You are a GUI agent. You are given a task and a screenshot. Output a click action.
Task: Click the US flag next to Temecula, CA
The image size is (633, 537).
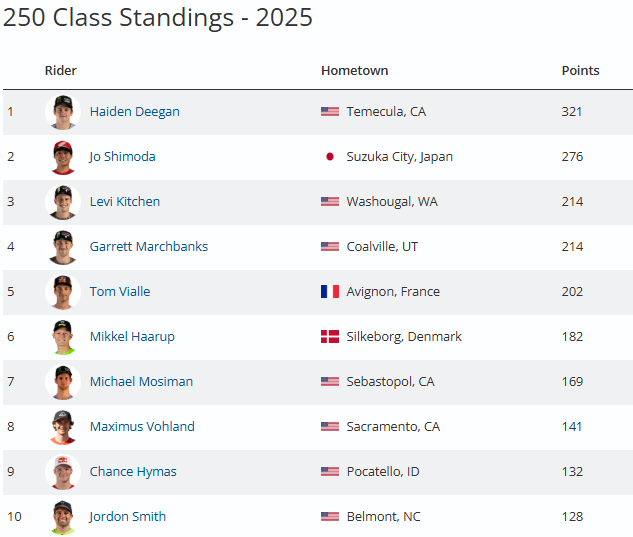[x=330, y=112]
